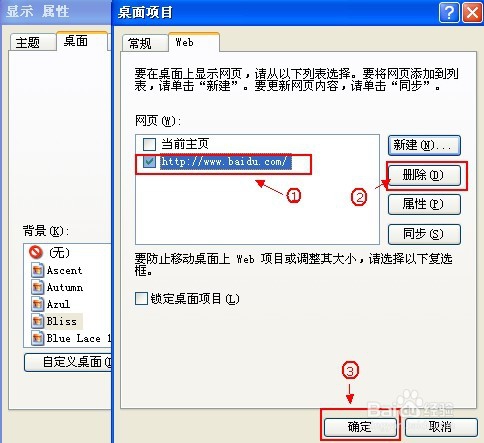Click the 取消 button
Image resolution: width=484 pixels, height=443 pixels.
441,427
